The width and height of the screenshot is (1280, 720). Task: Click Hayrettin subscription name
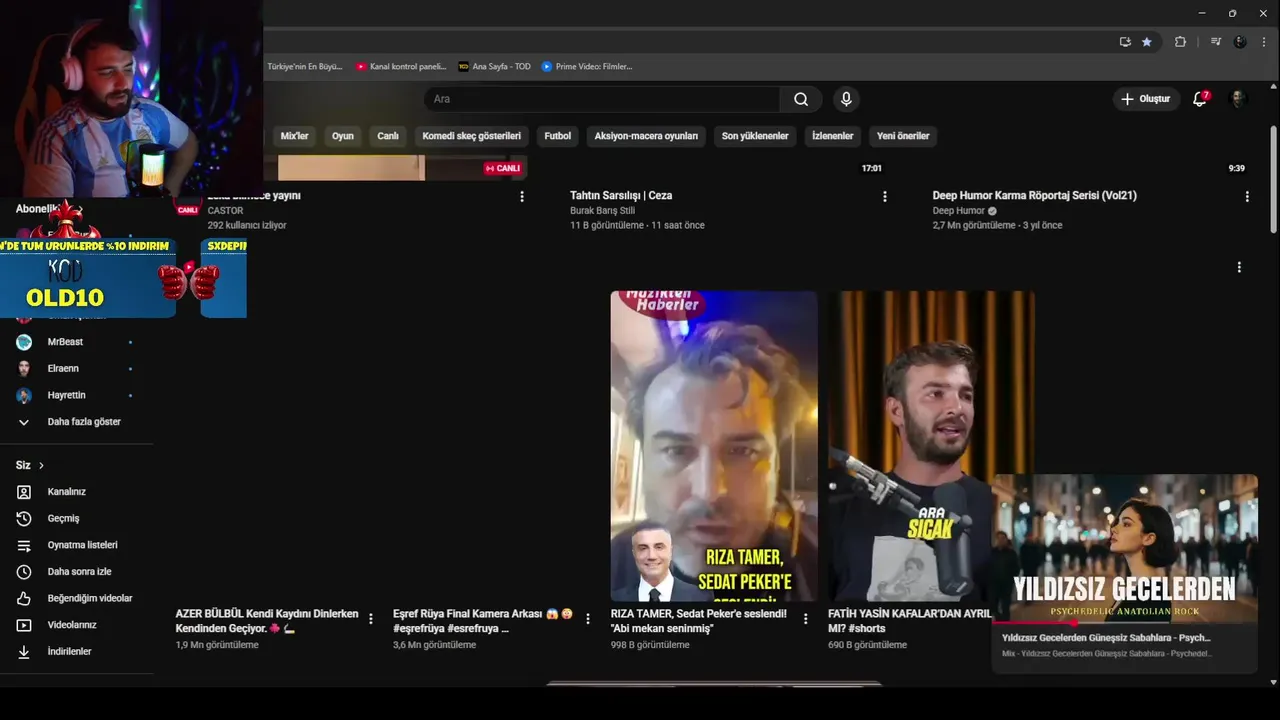[x=66, y=395]
